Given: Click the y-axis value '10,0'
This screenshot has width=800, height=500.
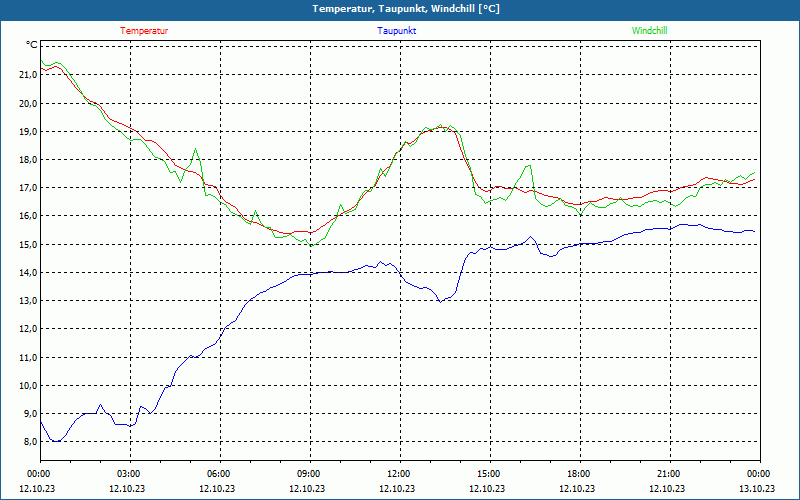Looking at the screenshot, I should point(29,386).
